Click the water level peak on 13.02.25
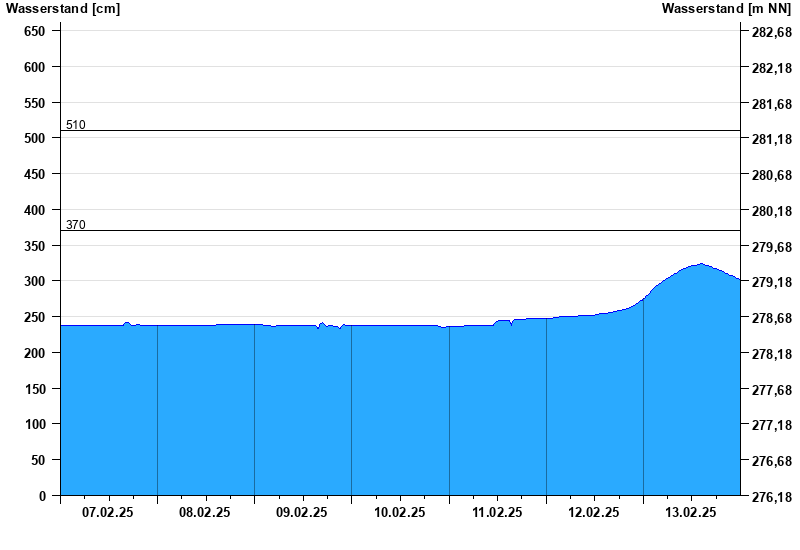The height and width of the screenshot is (550, 800). pyautogui.click(x=701, y=264)
